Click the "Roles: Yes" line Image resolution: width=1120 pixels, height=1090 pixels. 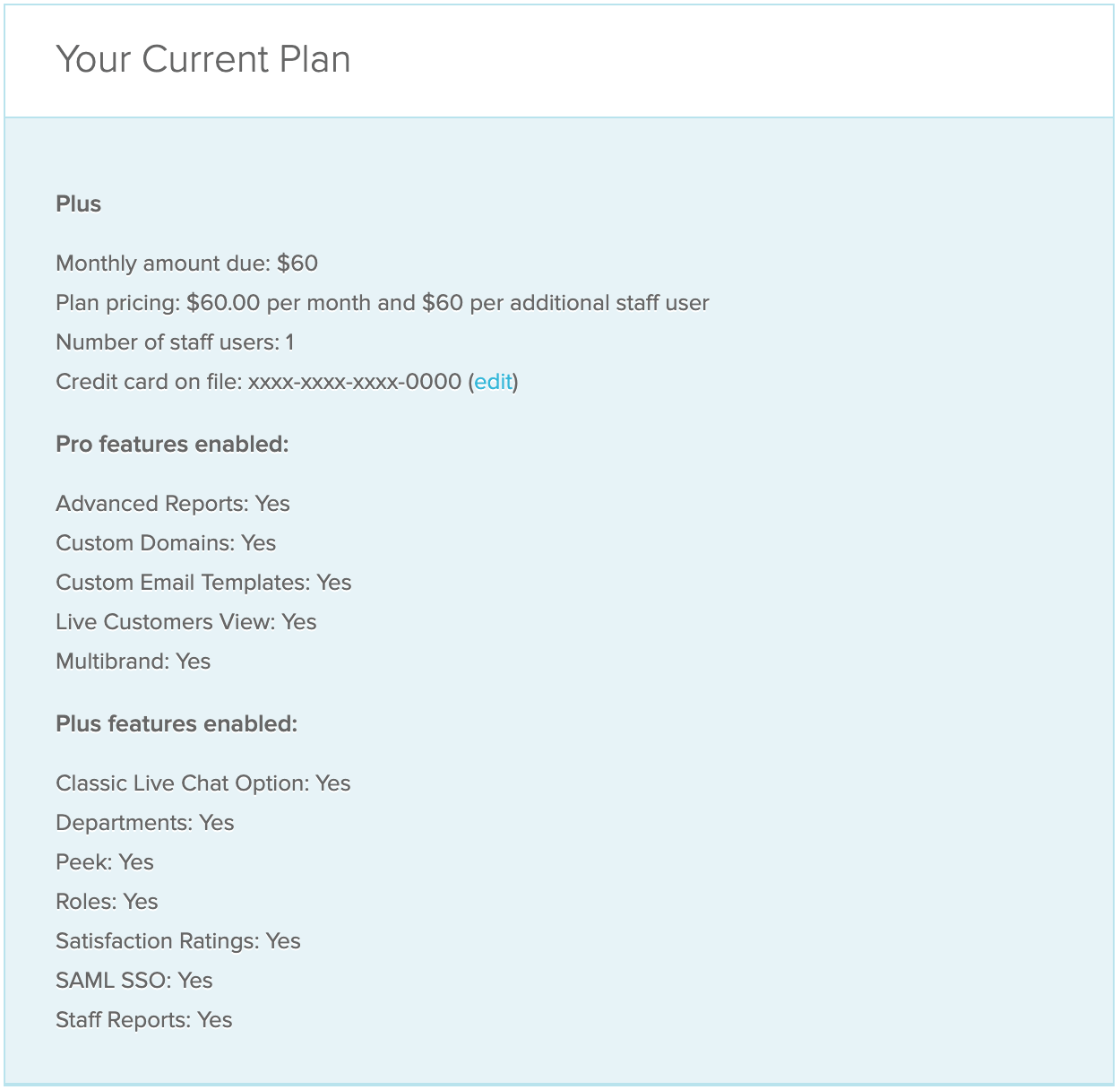[107, 902]
